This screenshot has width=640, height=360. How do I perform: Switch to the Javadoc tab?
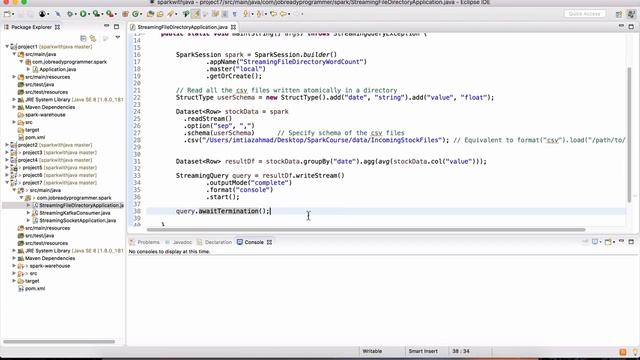(178, 242)
